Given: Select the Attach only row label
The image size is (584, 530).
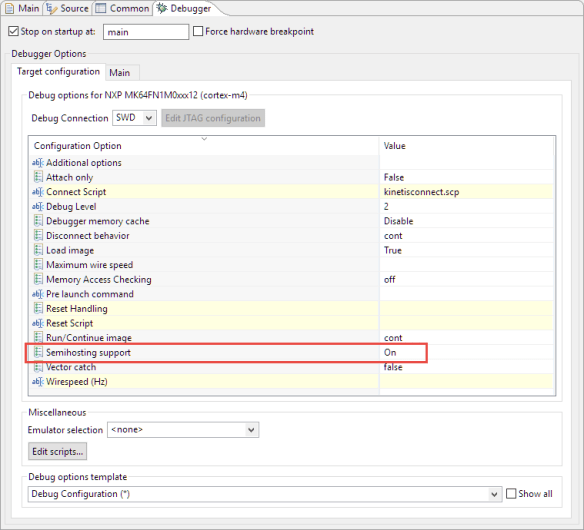Looking at the screenshot, I should tap(70, 177).
